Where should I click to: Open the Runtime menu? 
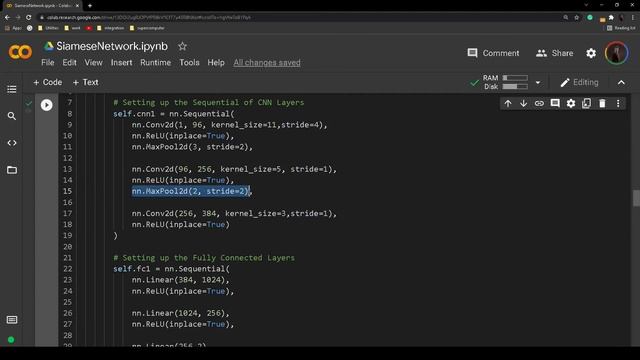click(156, 62)
